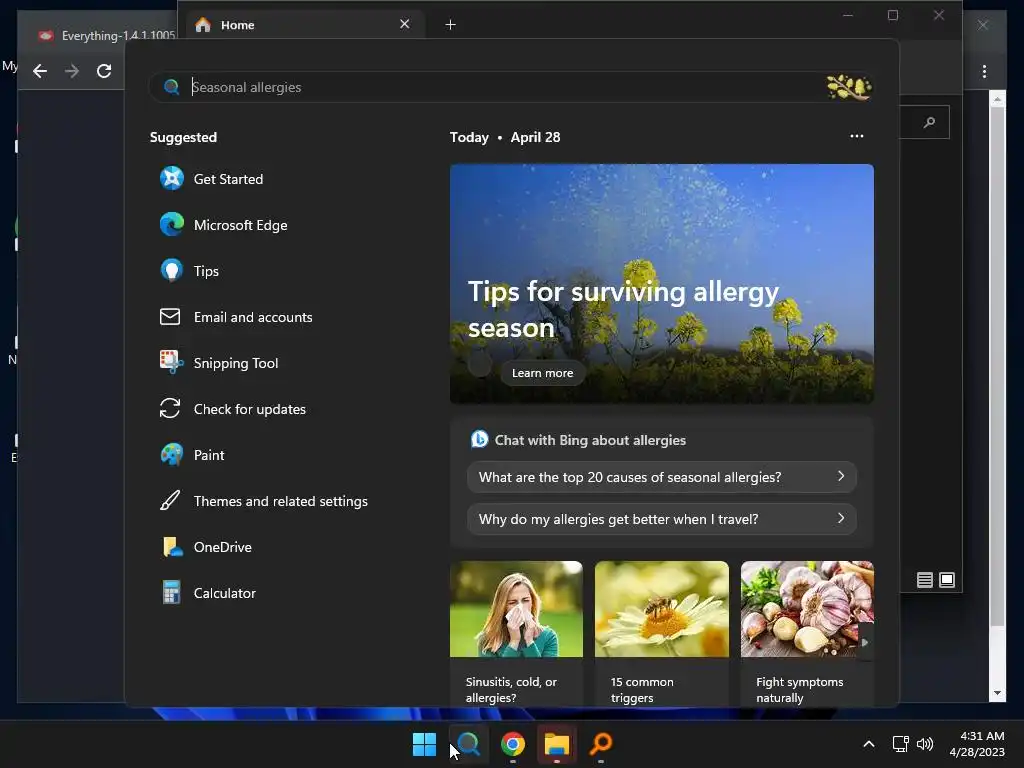The width and height of the screenshot is (1024, 768).
Task: Switch to details list view icon
Action: click(x=925, y=580)
